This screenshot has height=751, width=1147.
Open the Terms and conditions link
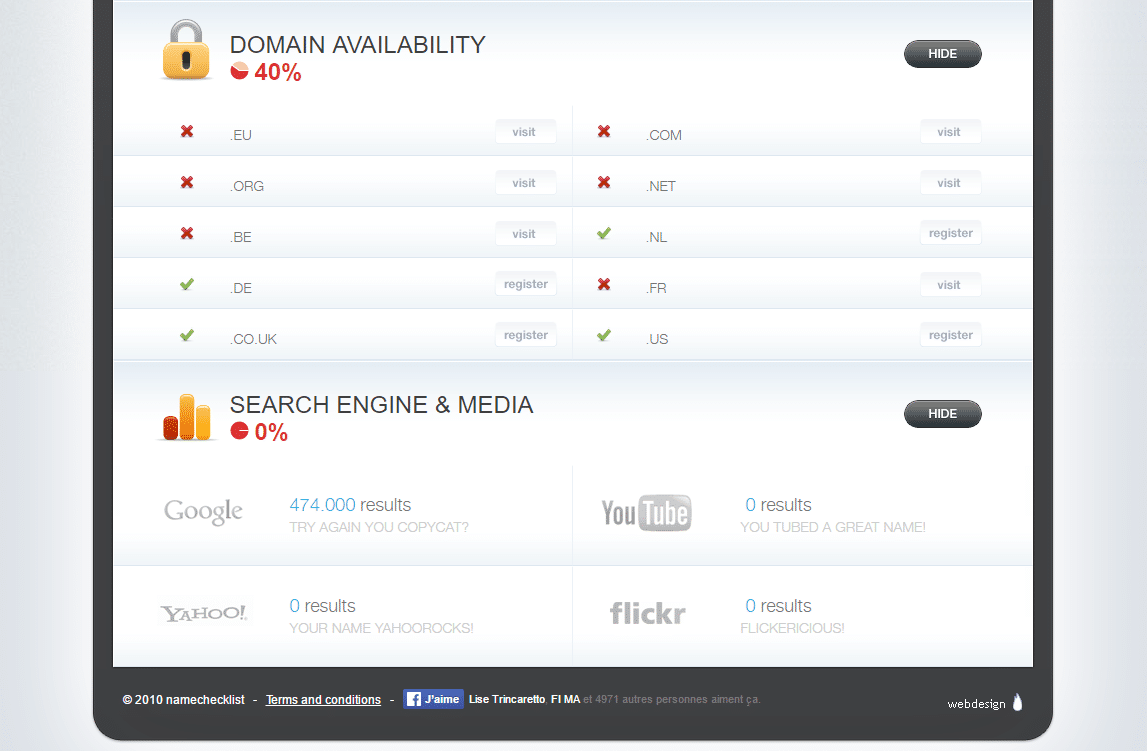point(323,700)
